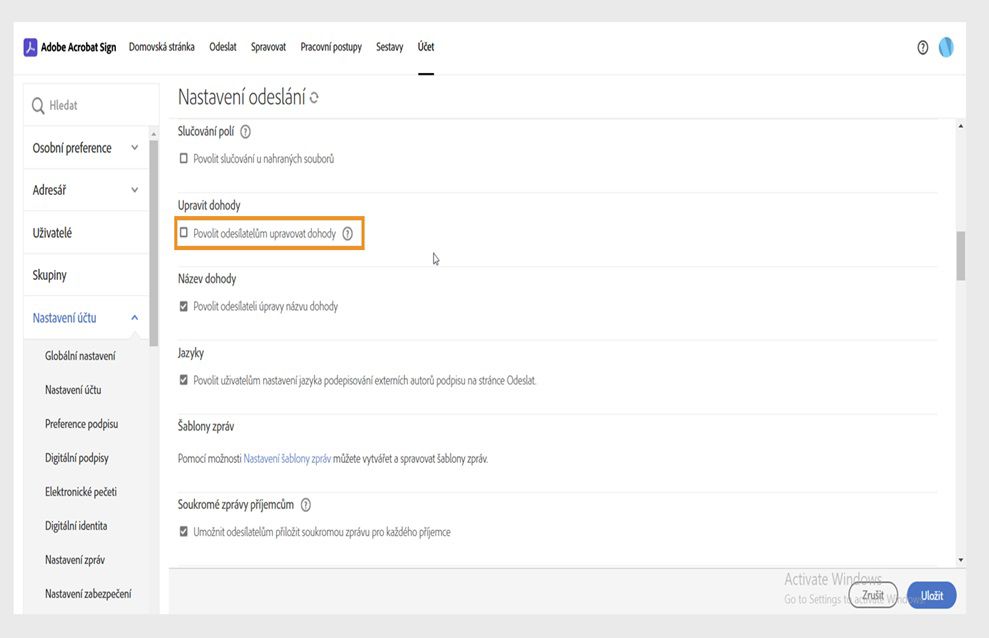This screenshot has width=989, height=638.
Task: Enable Povolit slučování u nahraných souborů checkbox
Action: pos(184,158)
